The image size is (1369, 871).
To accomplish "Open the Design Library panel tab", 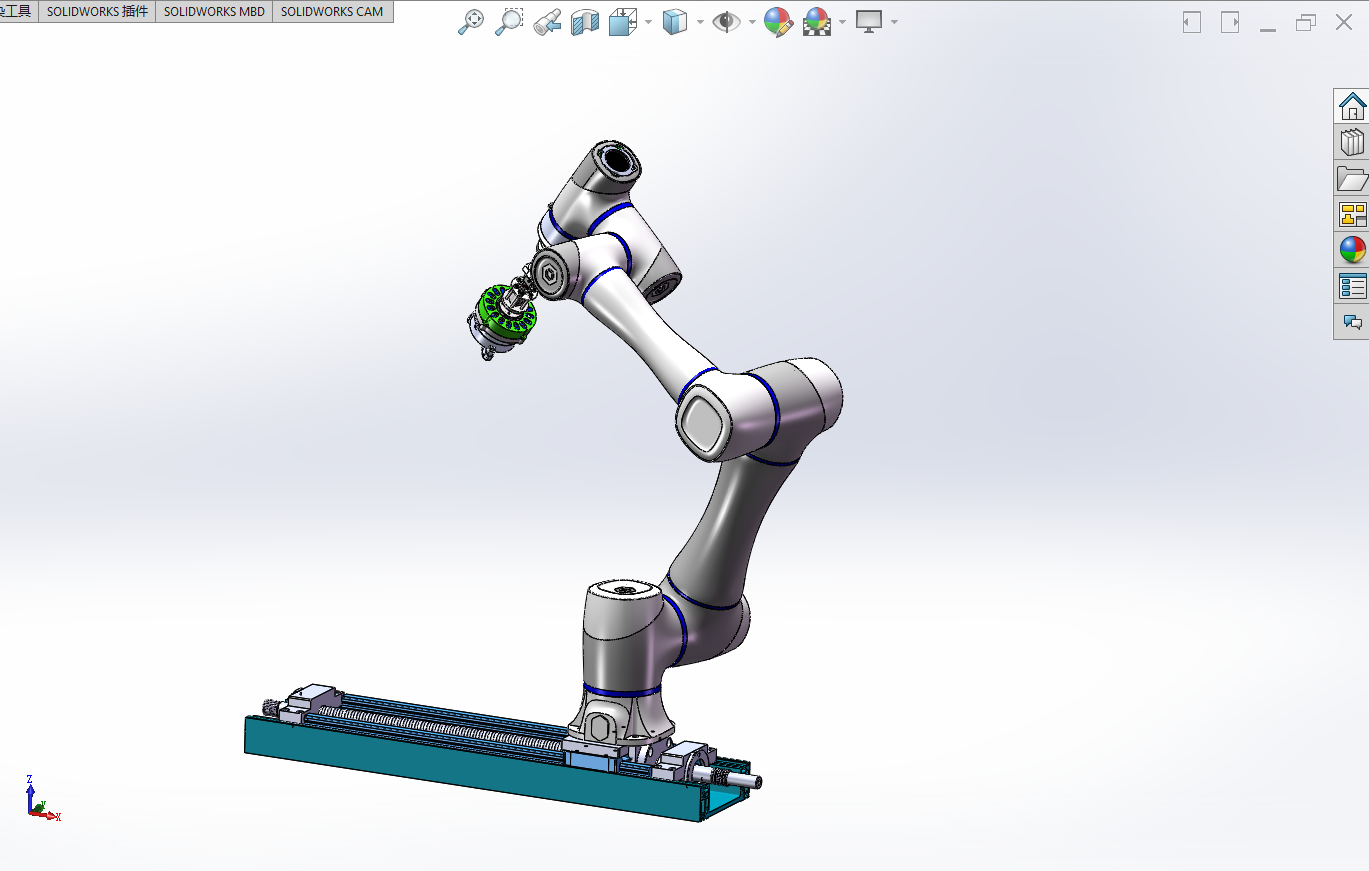I will point(1352,142).
